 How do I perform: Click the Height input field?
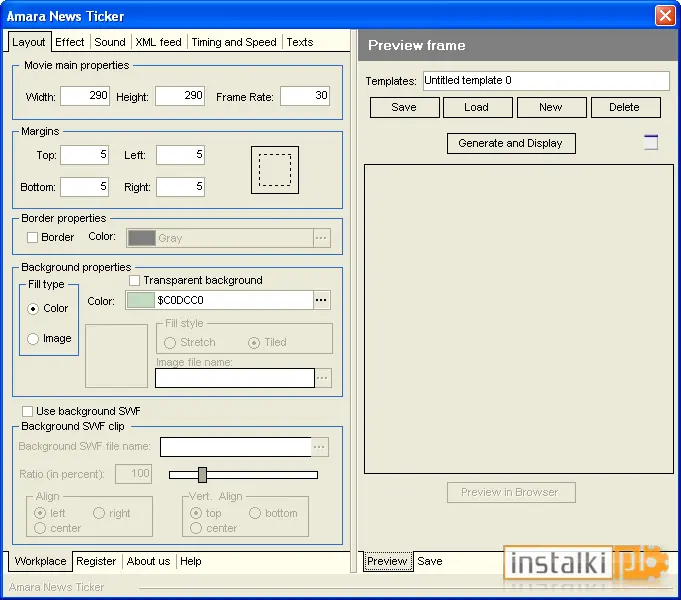[180, 96]
